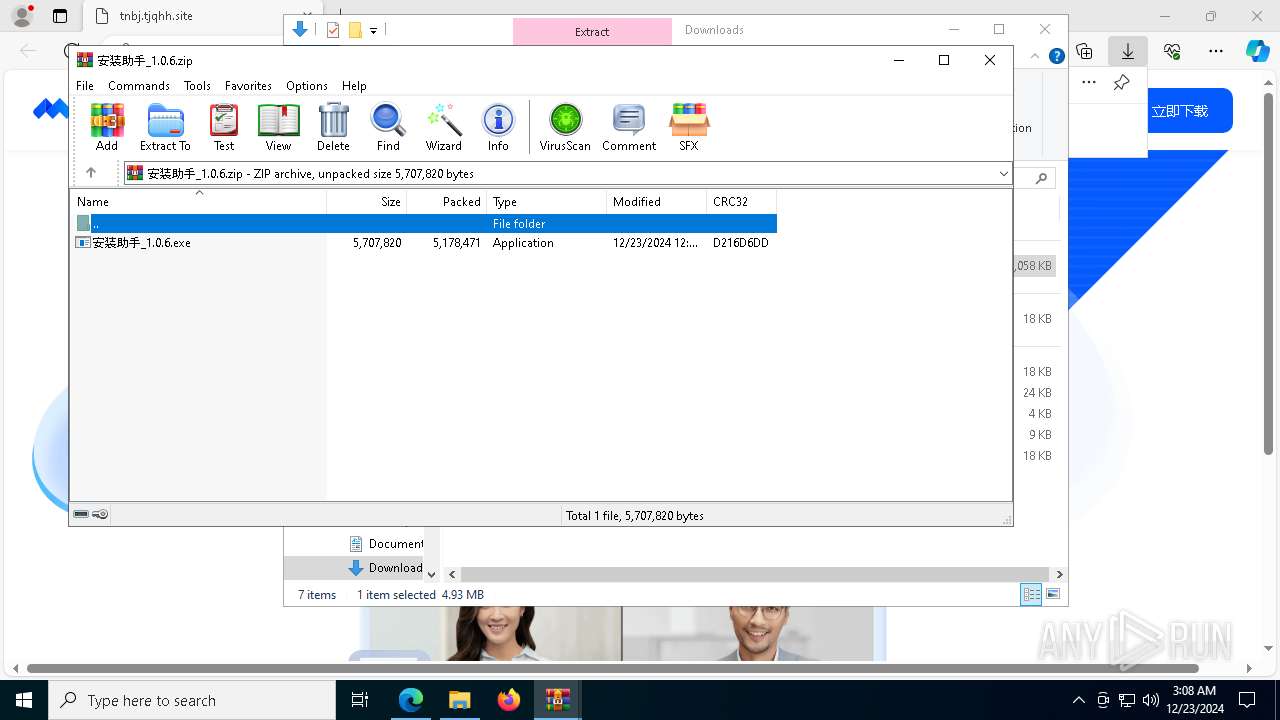Click the Comment toolbar icon
This screenshot has height=720, width=1280.
(x=629, y=127)
